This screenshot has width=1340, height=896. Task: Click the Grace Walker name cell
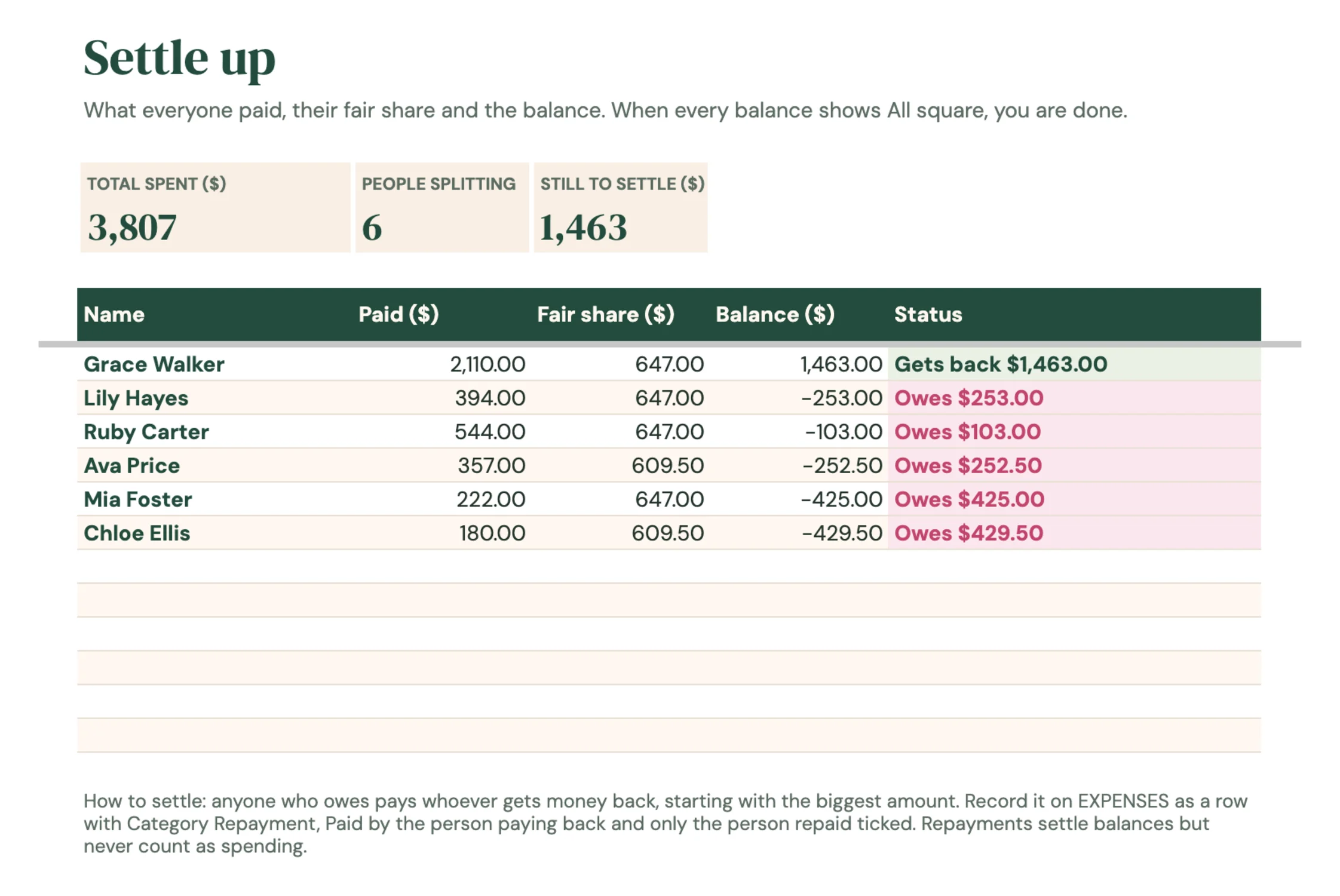tap(154, 364)
